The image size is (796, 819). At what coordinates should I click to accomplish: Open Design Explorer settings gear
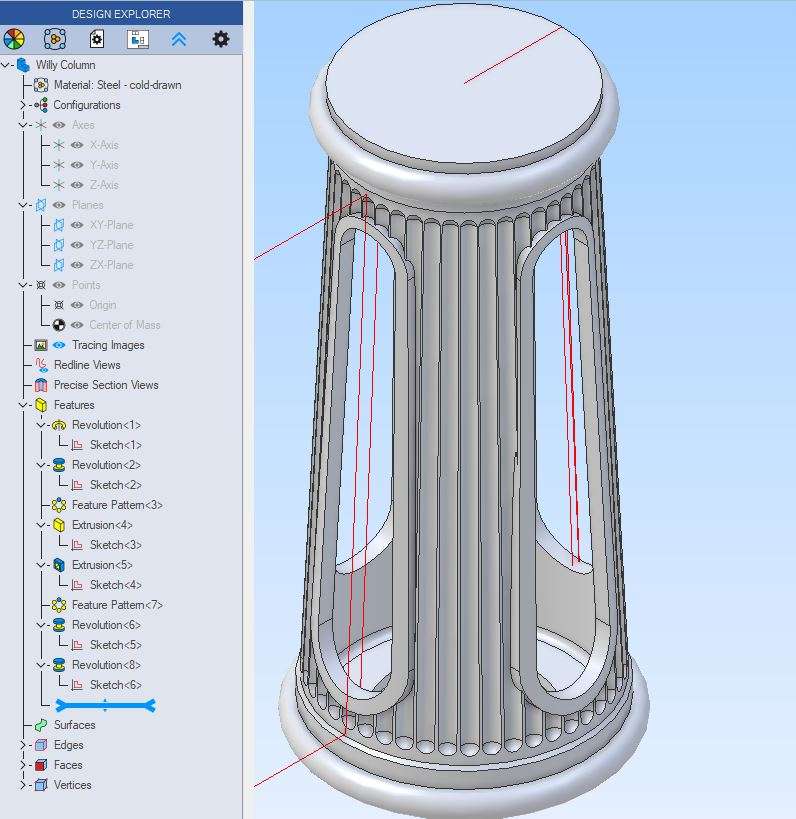click(220, 39)
